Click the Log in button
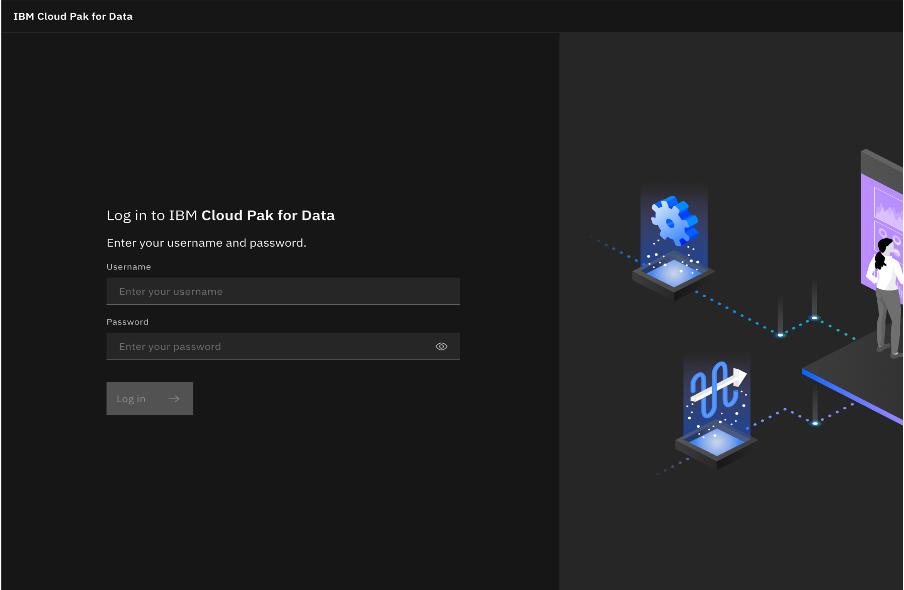Image resolution: width=904 pixels, height=590 pixels. tap(149, 398)
